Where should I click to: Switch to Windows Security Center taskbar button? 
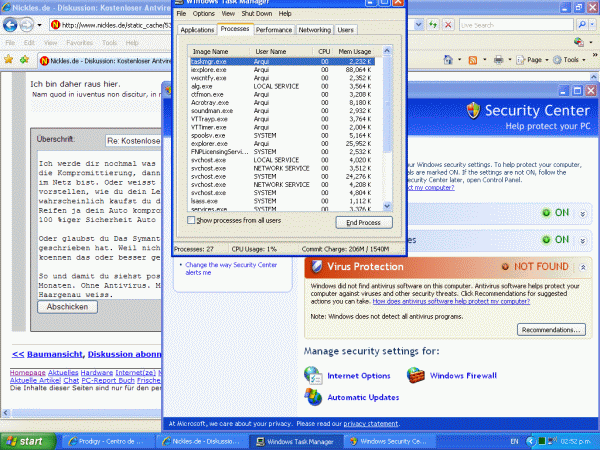389,442
